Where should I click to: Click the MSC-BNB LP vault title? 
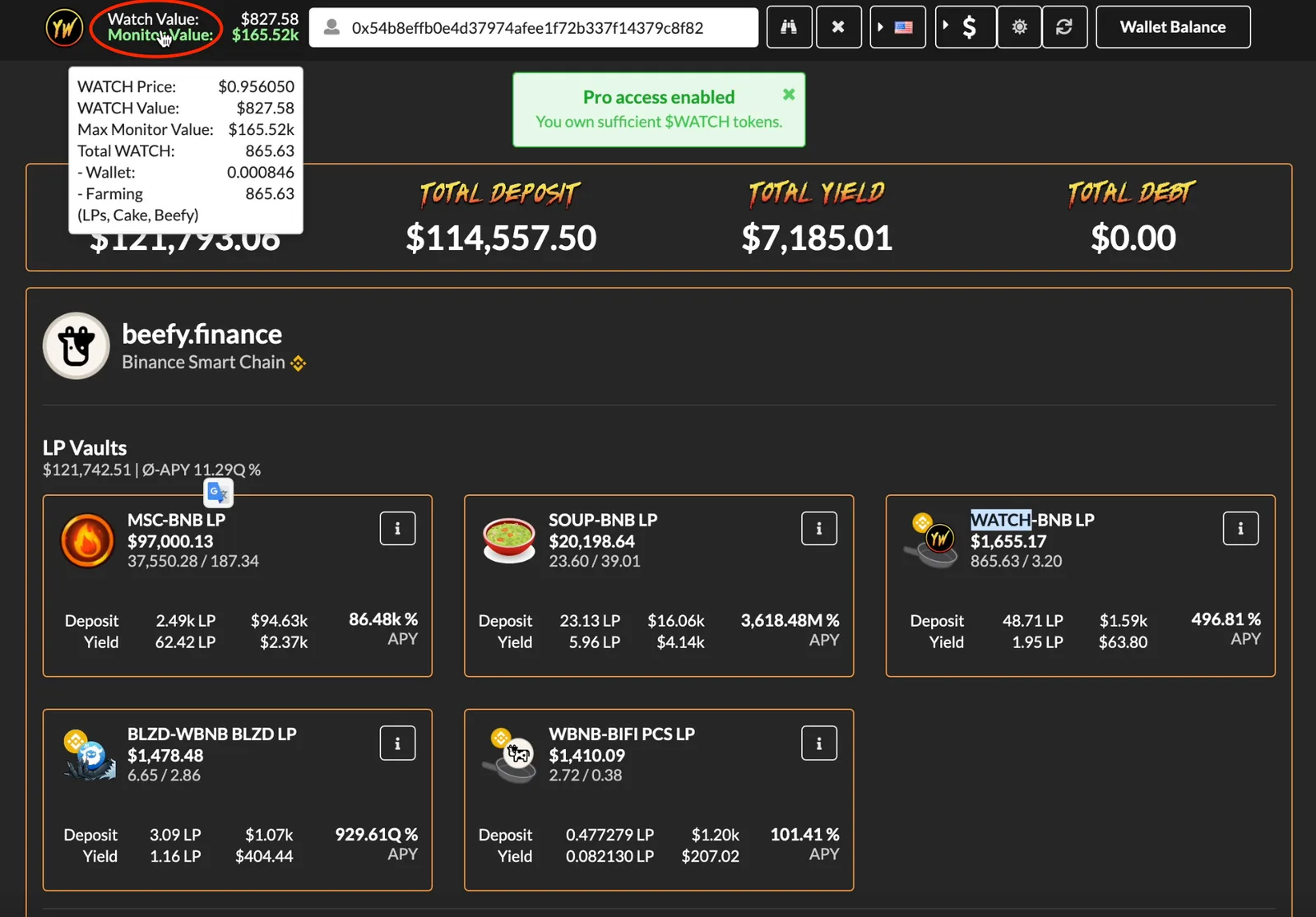[176, 520]
